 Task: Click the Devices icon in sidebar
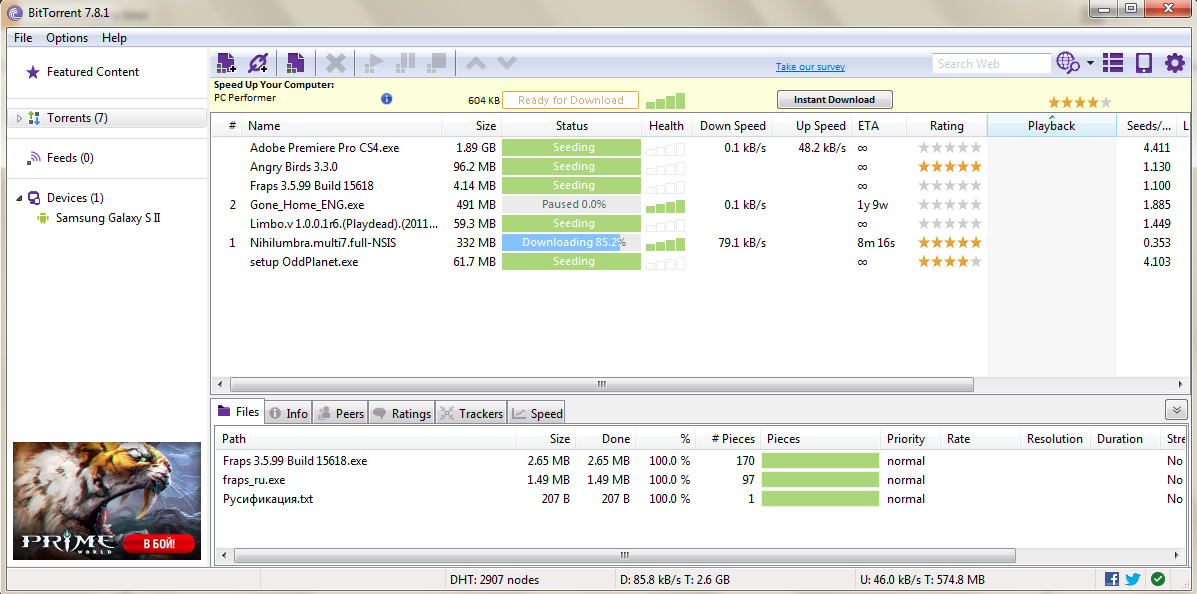coord(34,198)
